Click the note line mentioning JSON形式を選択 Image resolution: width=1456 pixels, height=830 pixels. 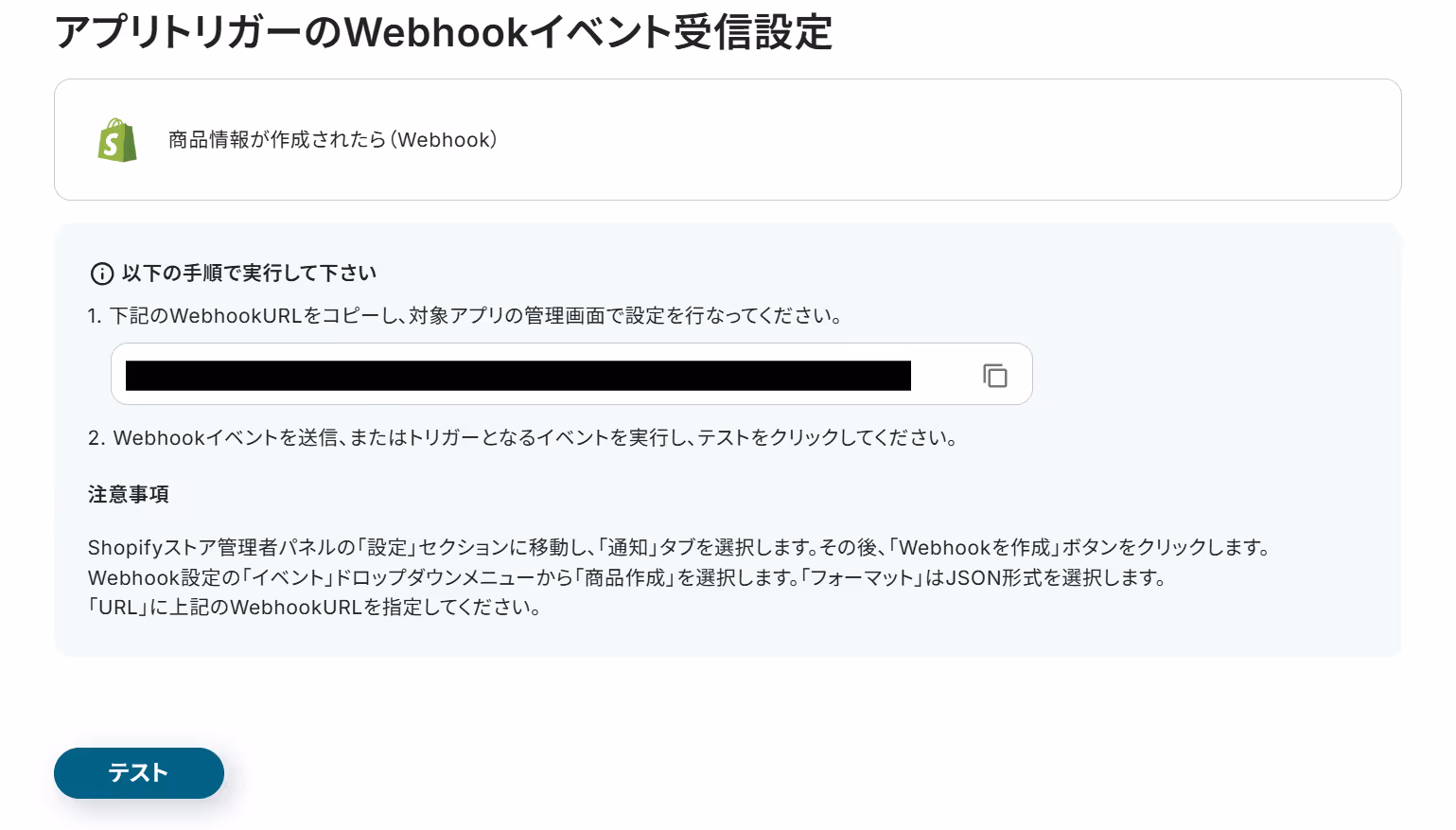click(627, 577)
